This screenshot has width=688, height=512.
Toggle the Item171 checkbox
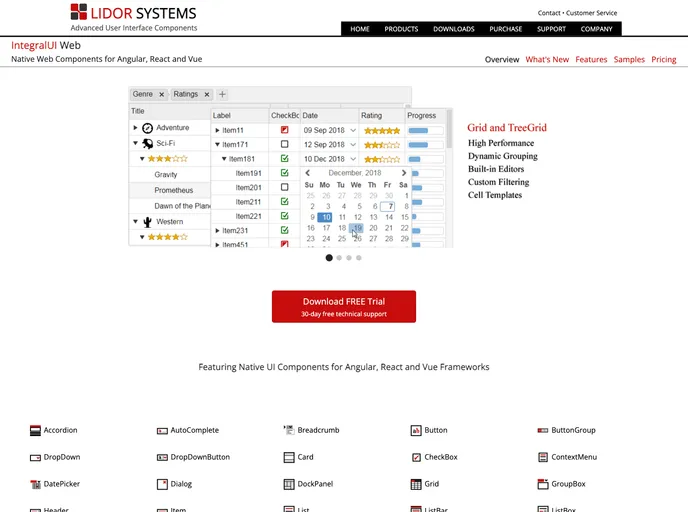(284, 144)
